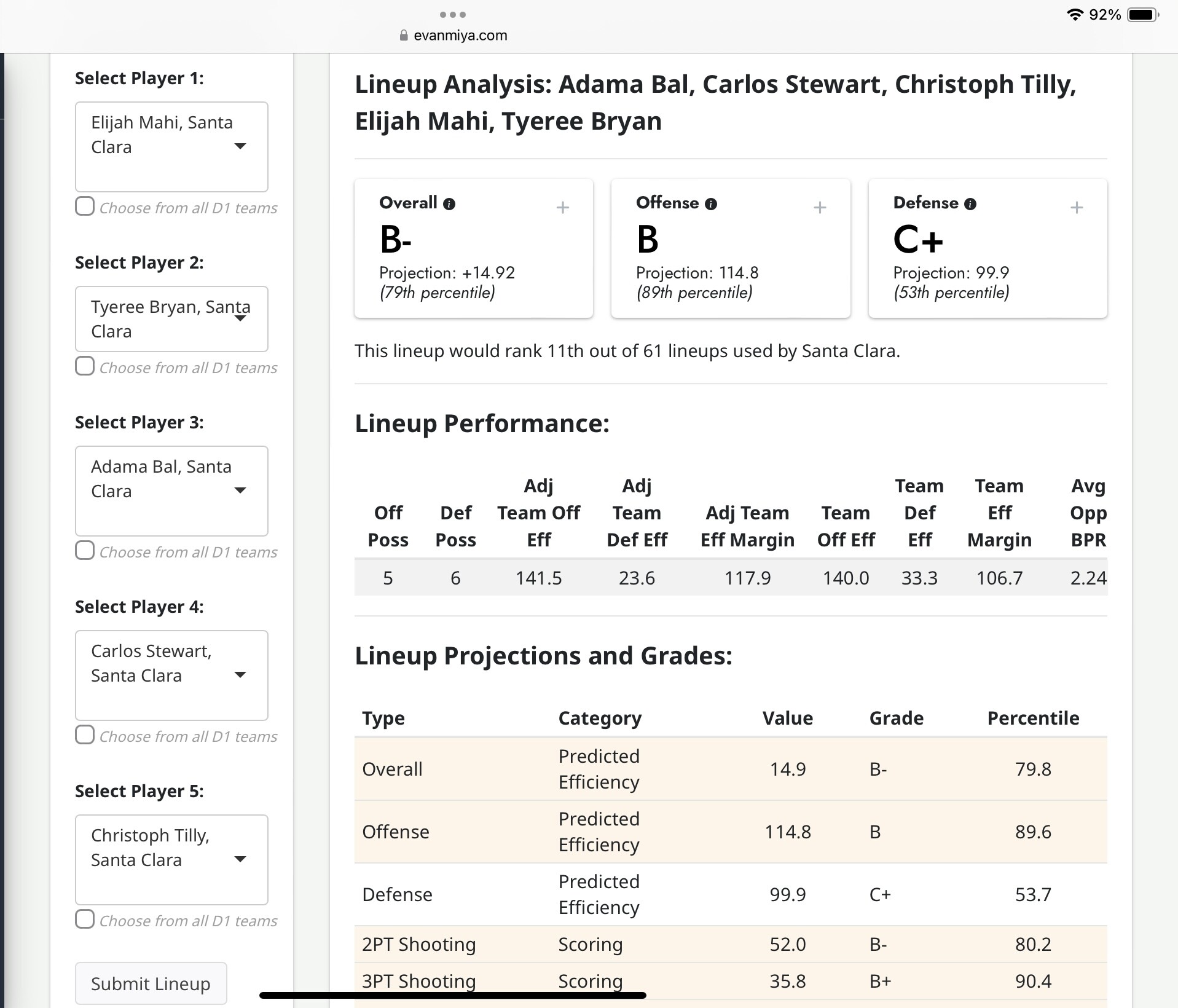Click the Overall info icon

(449, 204)
